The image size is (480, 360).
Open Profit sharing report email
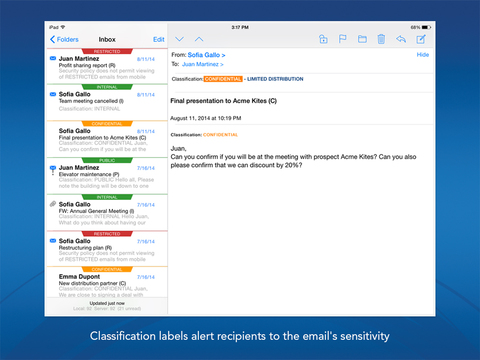(107, 66)
